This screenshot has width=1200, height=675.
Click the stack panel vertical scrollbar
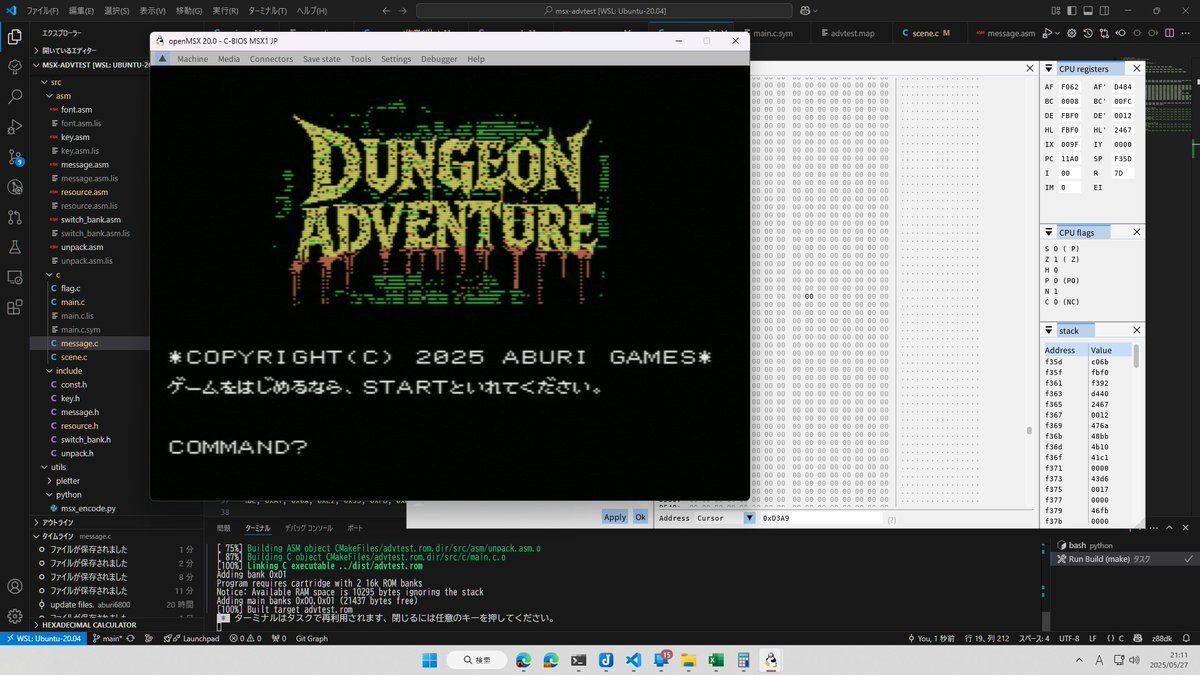(1135, 356)
